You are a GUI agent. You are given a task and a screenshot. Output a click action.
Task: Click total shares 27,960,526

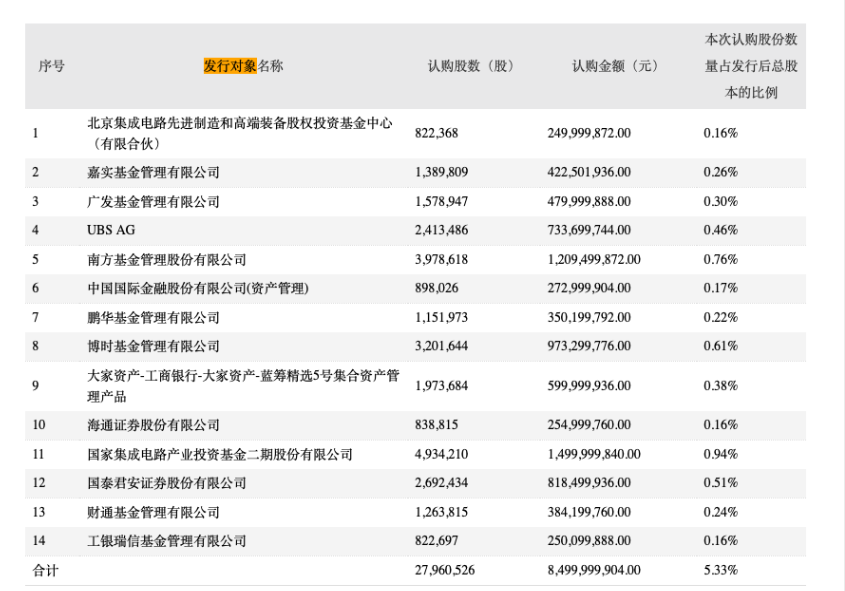(445, 570)
